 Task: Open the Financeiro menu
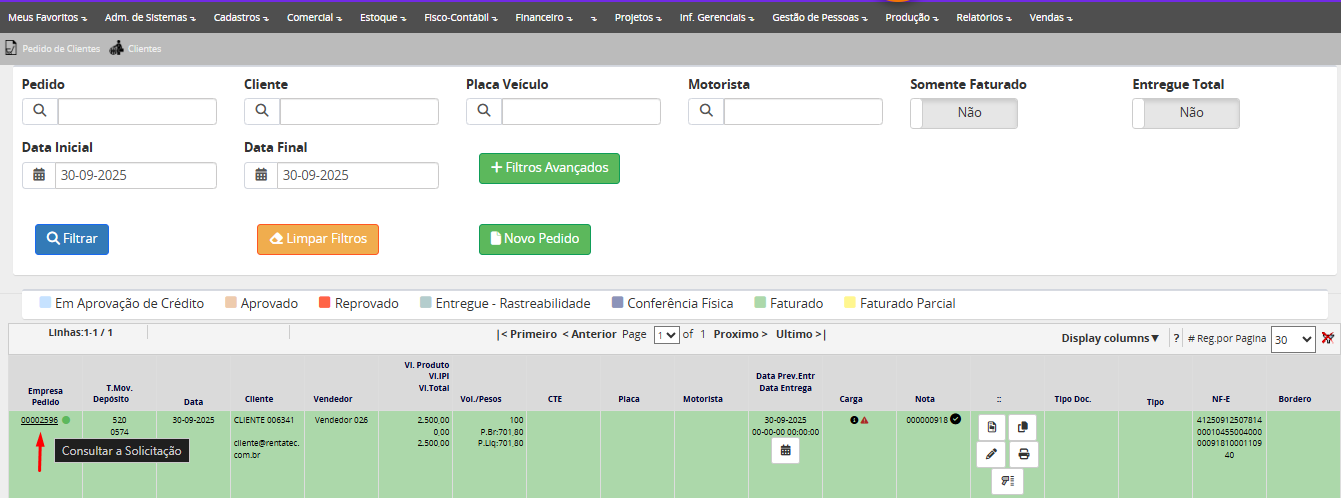coord(545,18)
